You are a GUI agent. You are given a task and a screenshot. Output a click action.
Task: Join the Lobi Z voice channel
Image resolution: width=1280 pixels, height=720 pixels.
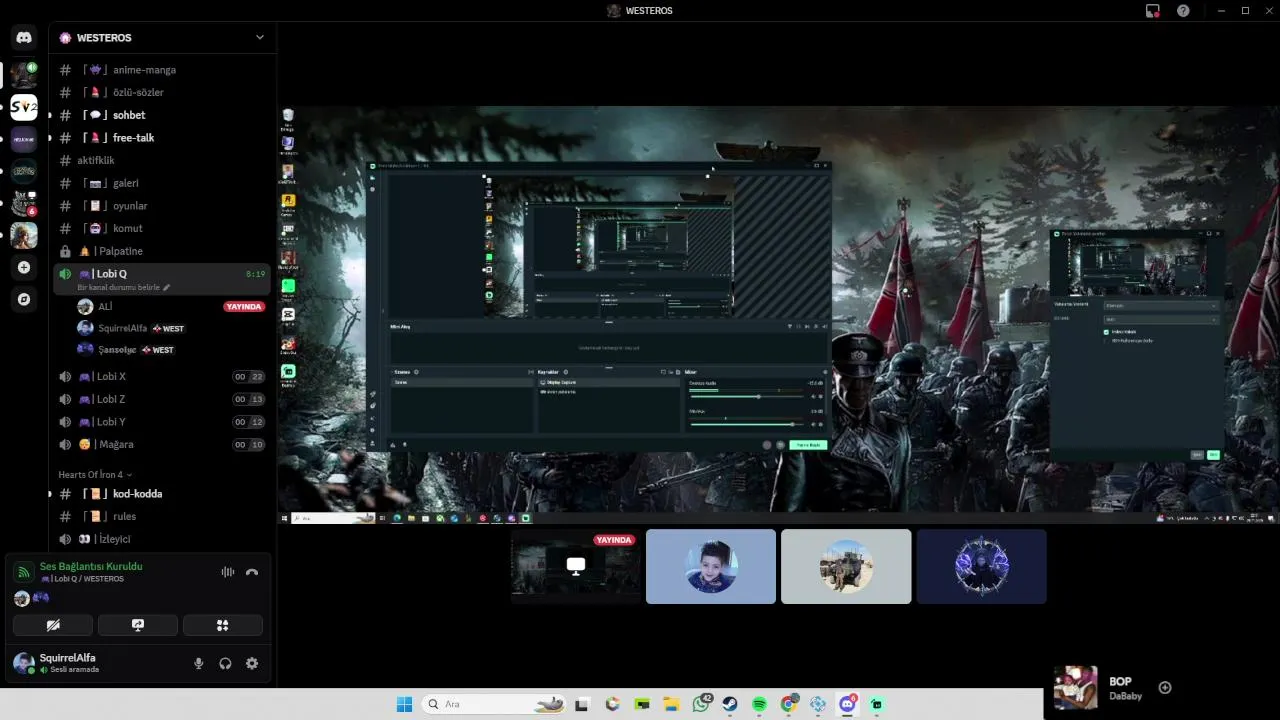pyautogui.click(x=162, y=399)
